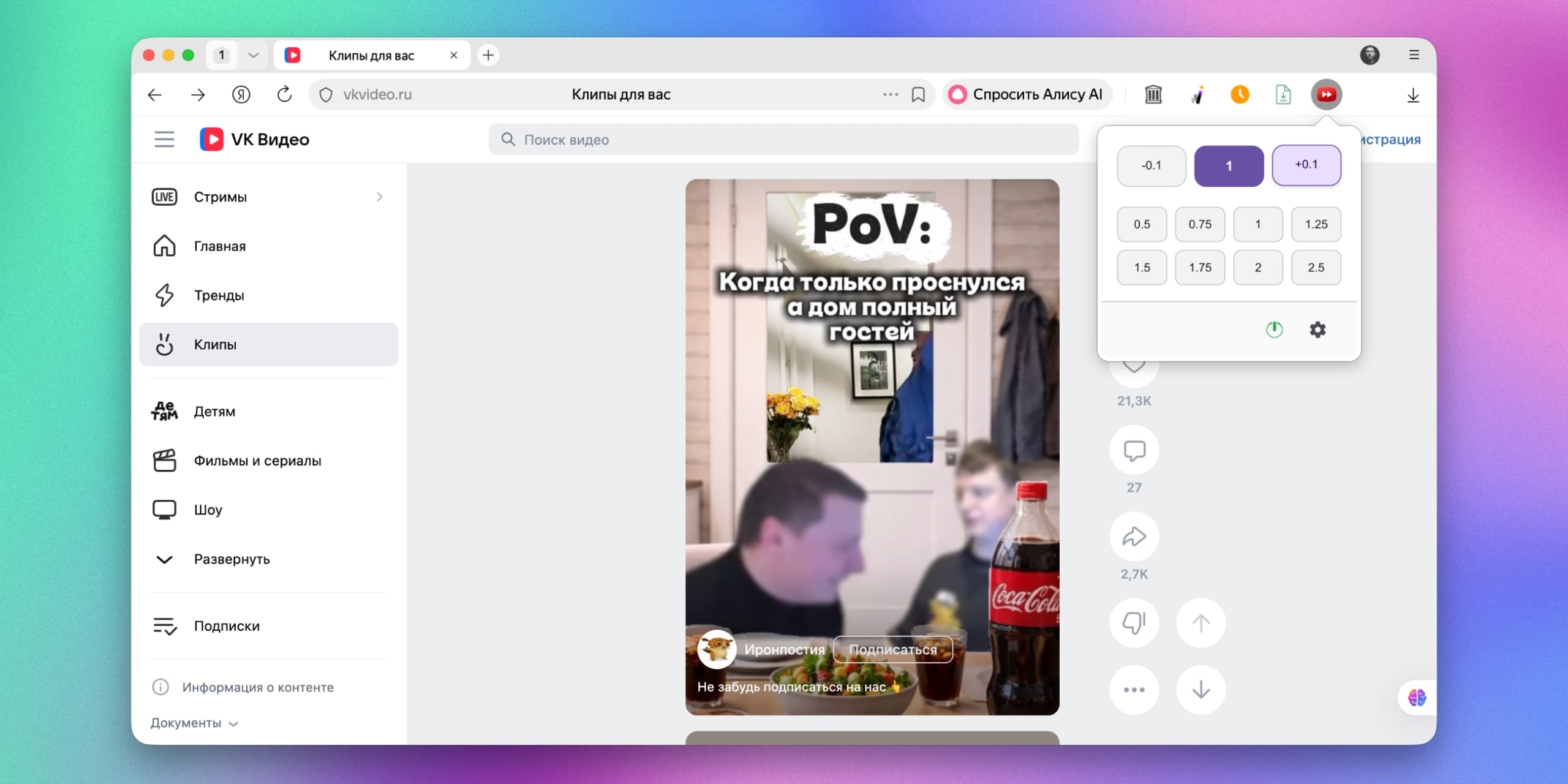Open browser downloads
Viewport: 1568px width, 784px height.
click(x=1413, y=95)
